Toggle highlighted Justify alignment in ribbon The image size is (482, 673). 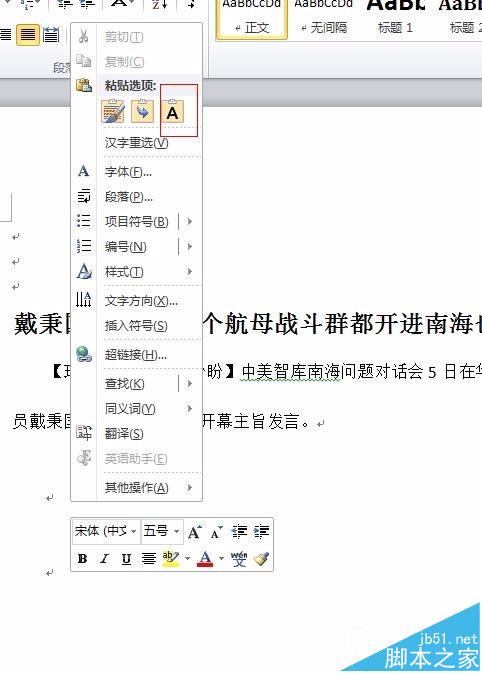coord(28,34)
